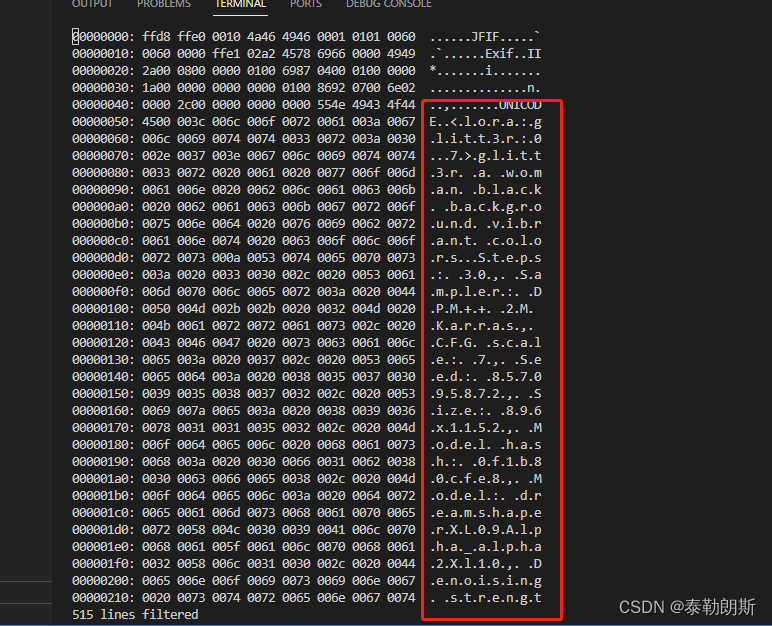This screenshot has height=626, width=772.
Task: Click the ASCII text '.e.n.o.i.s.i.n.g'
Action: click(485, 580)
